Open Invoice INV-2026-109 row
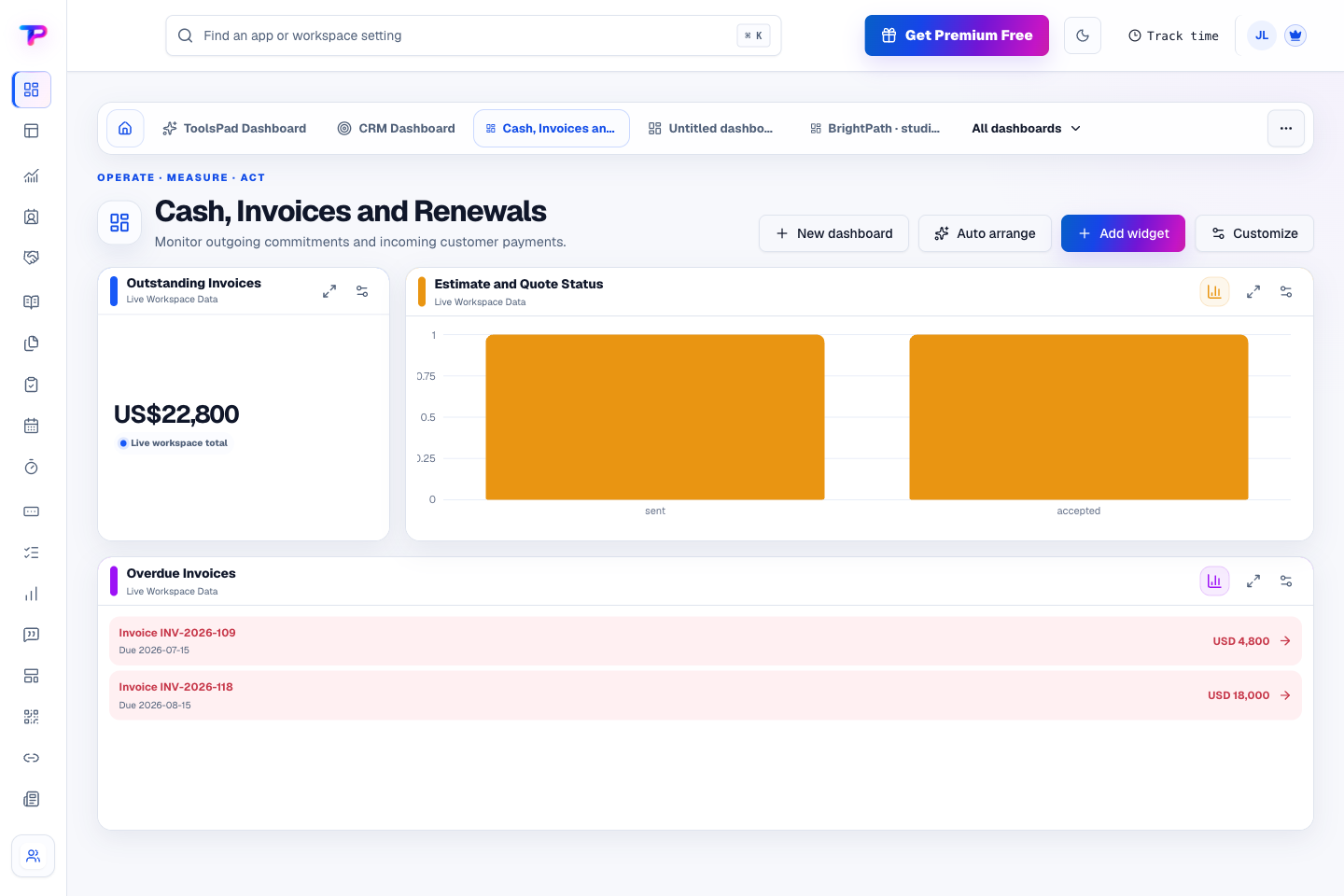Screen dimensions: 1344x896 (706, 641)
